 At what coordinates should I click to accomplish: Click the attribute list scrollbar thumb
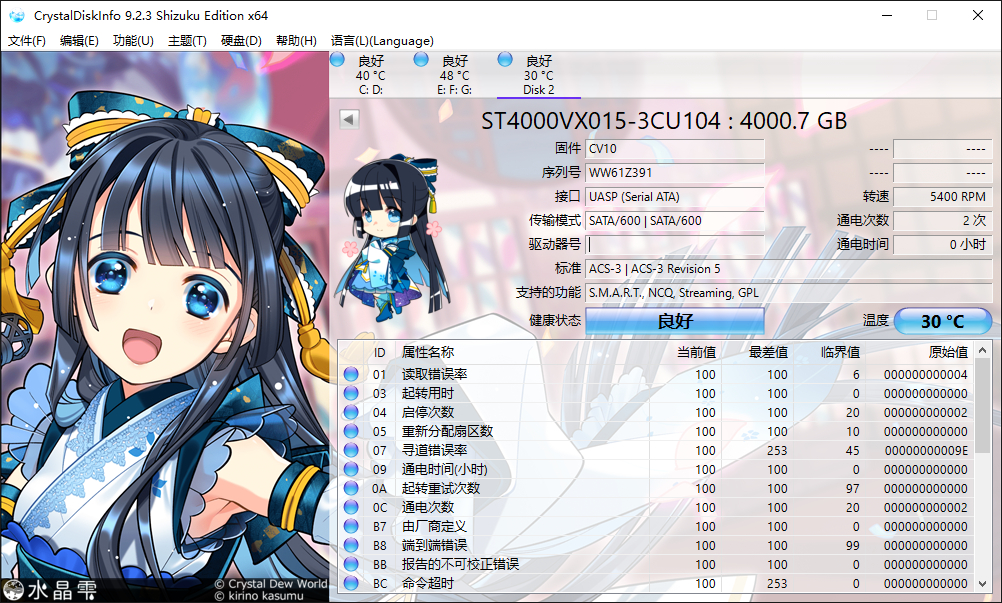coord(983,406)
